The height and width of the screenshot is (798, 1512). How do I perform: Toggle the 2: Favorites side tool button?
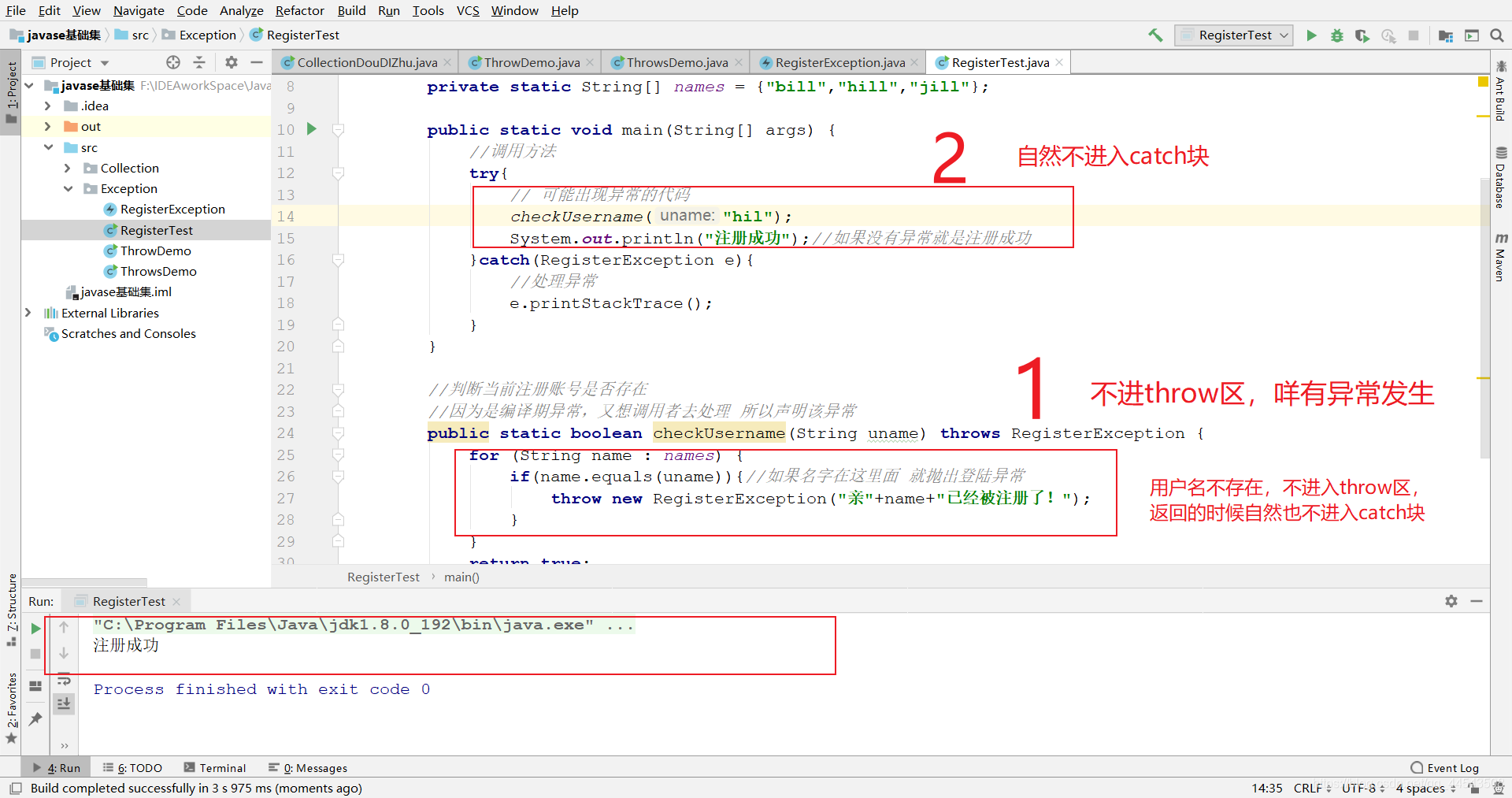click(x=11, y=707)
